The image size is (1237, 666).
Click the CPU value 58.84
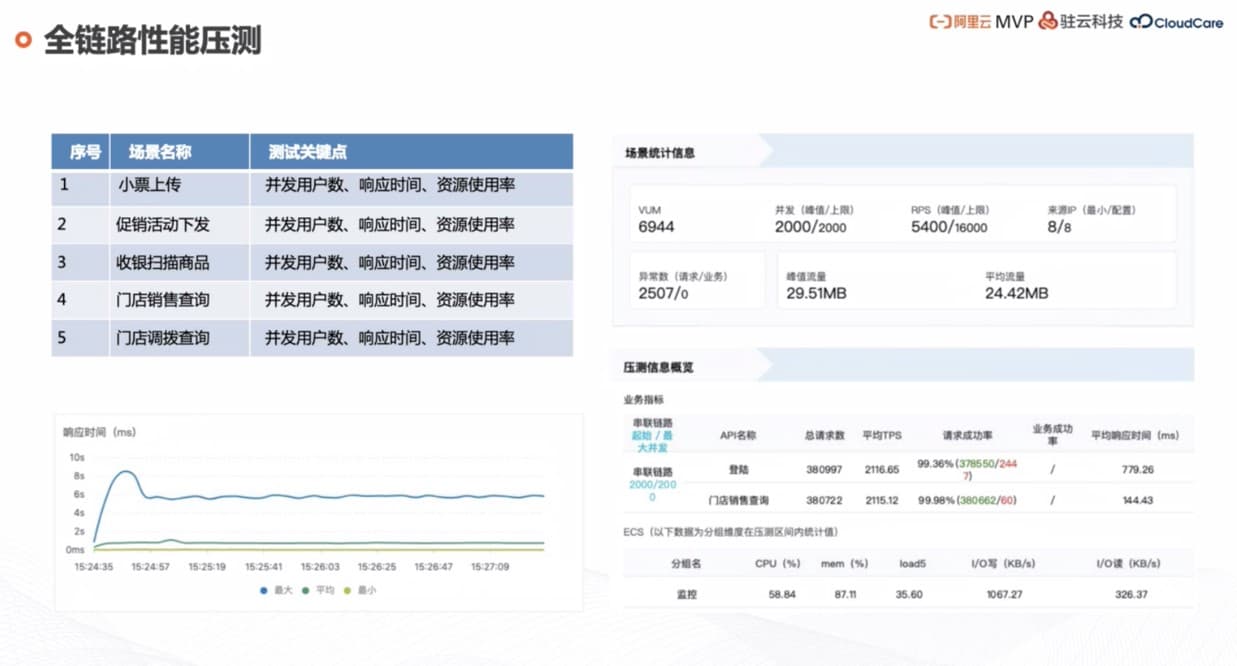pos(781,594)
